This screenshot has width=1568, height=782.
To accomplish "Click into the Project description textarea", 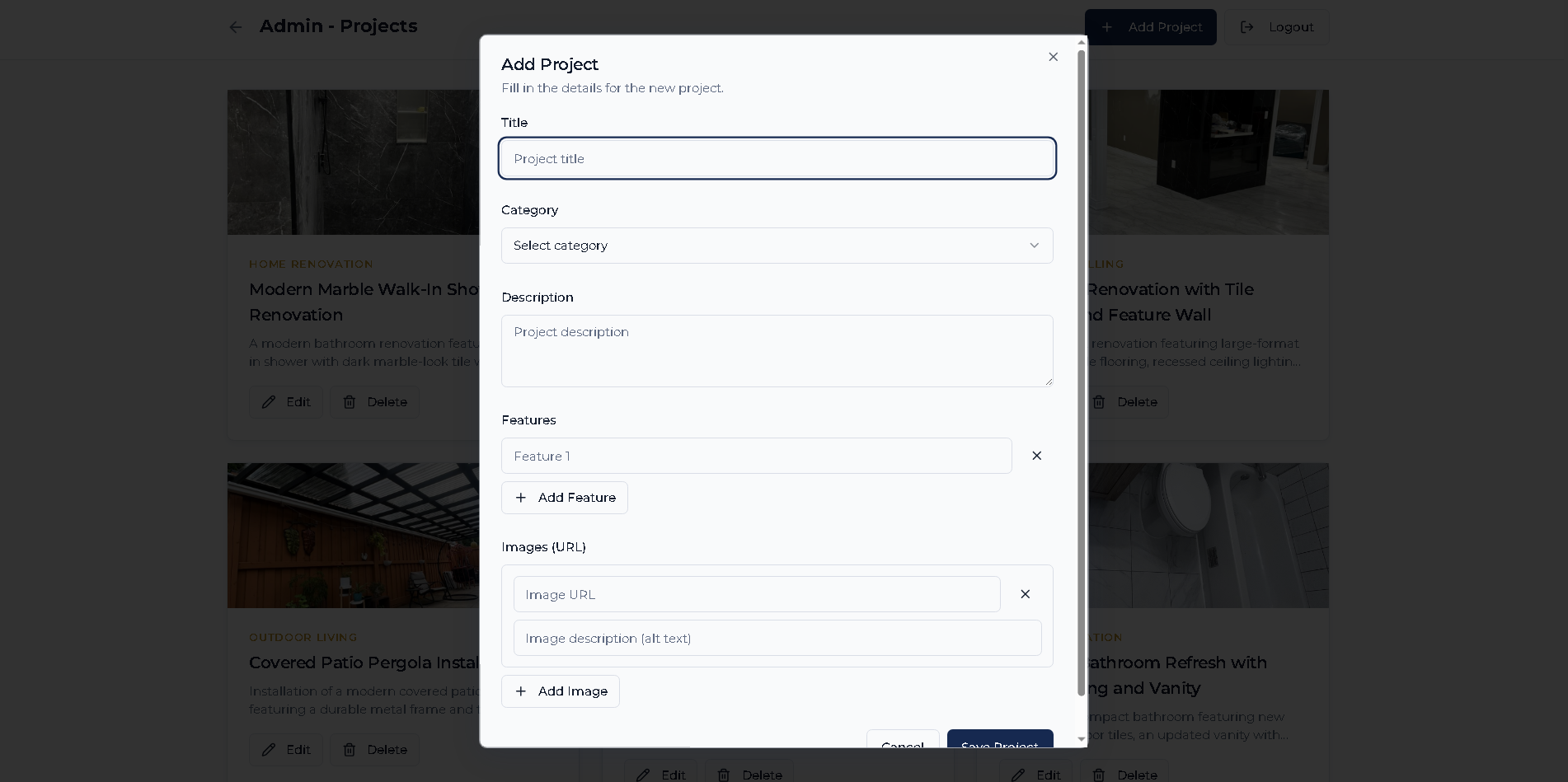I will click(777, 351).
